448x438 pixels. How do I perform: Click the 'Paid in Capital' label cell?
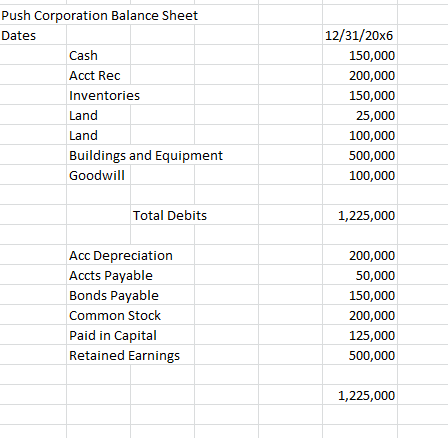pyautogui.click(x=113, y=336)
